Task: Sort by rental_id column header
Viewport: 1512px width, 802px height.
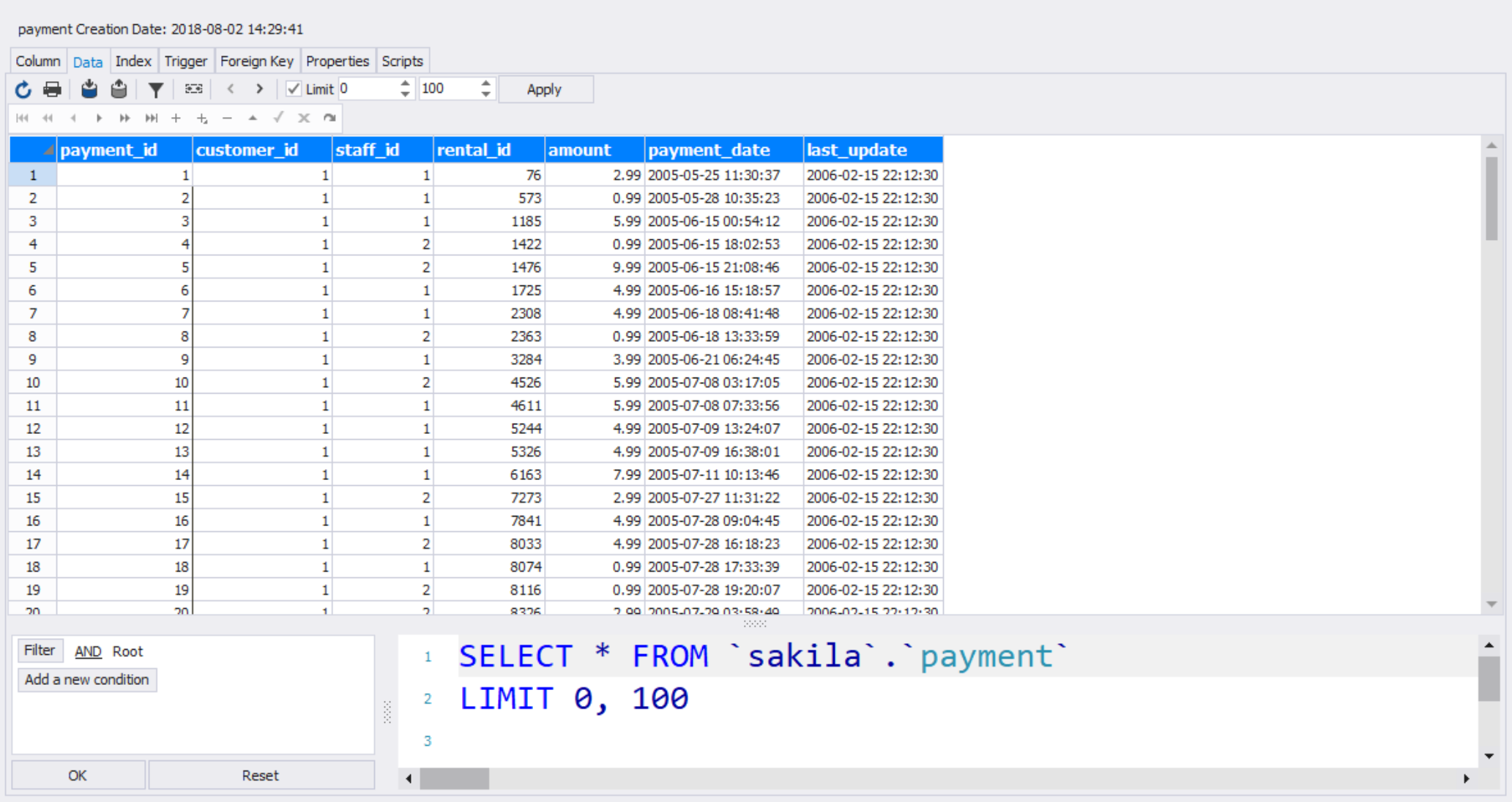Action: (489, 150)
